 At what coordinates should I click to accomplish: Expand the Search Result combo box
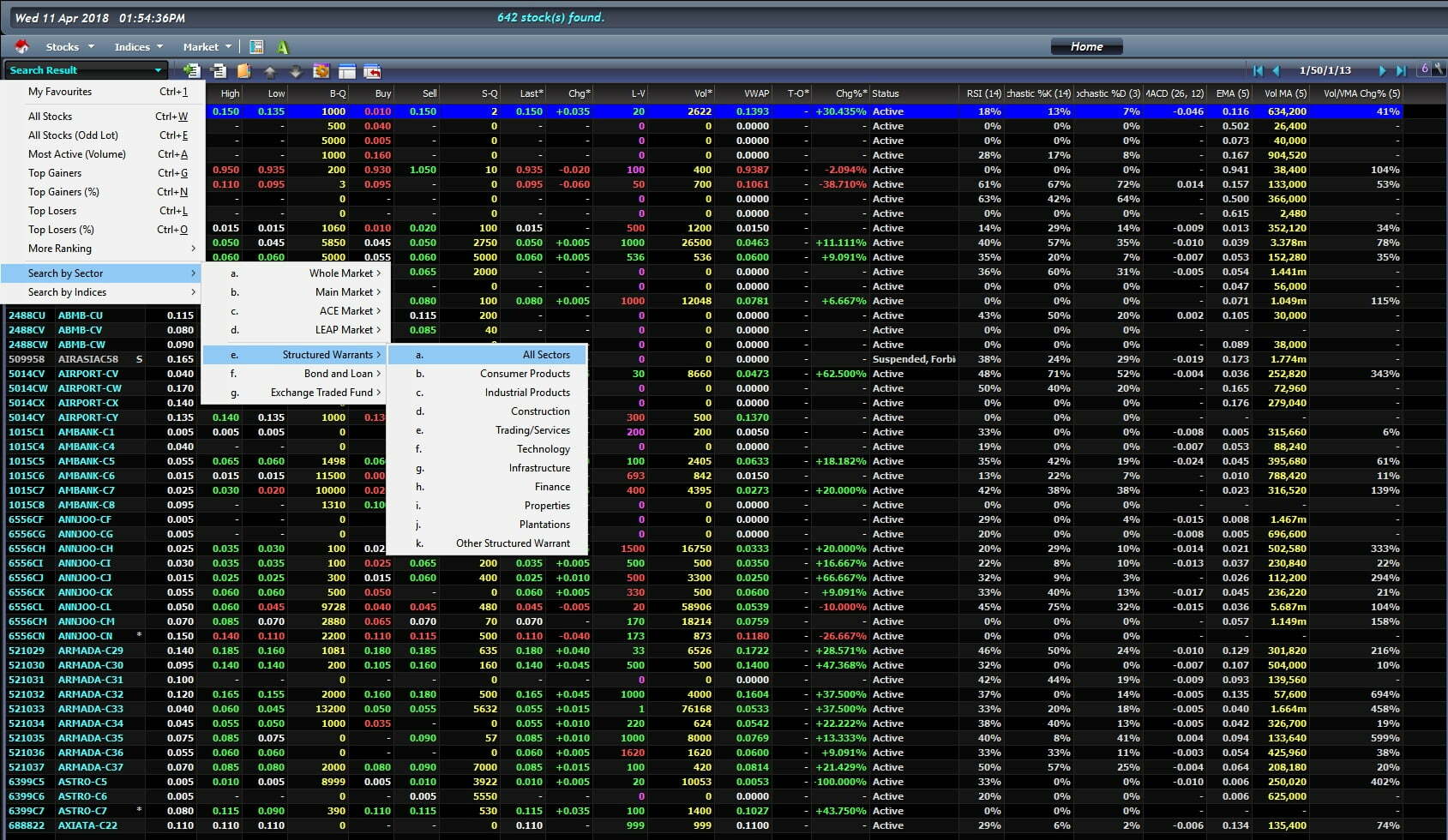point(158,70)
